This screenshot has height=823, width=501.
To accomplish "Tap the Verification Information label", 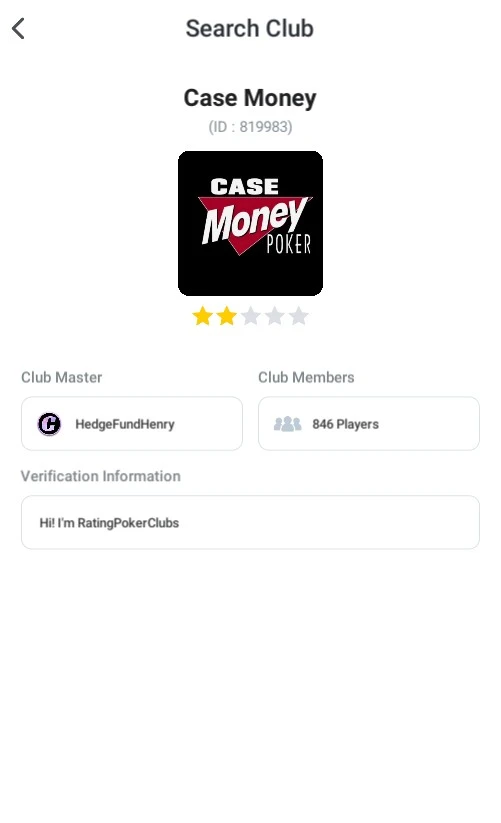I will 101,476.
